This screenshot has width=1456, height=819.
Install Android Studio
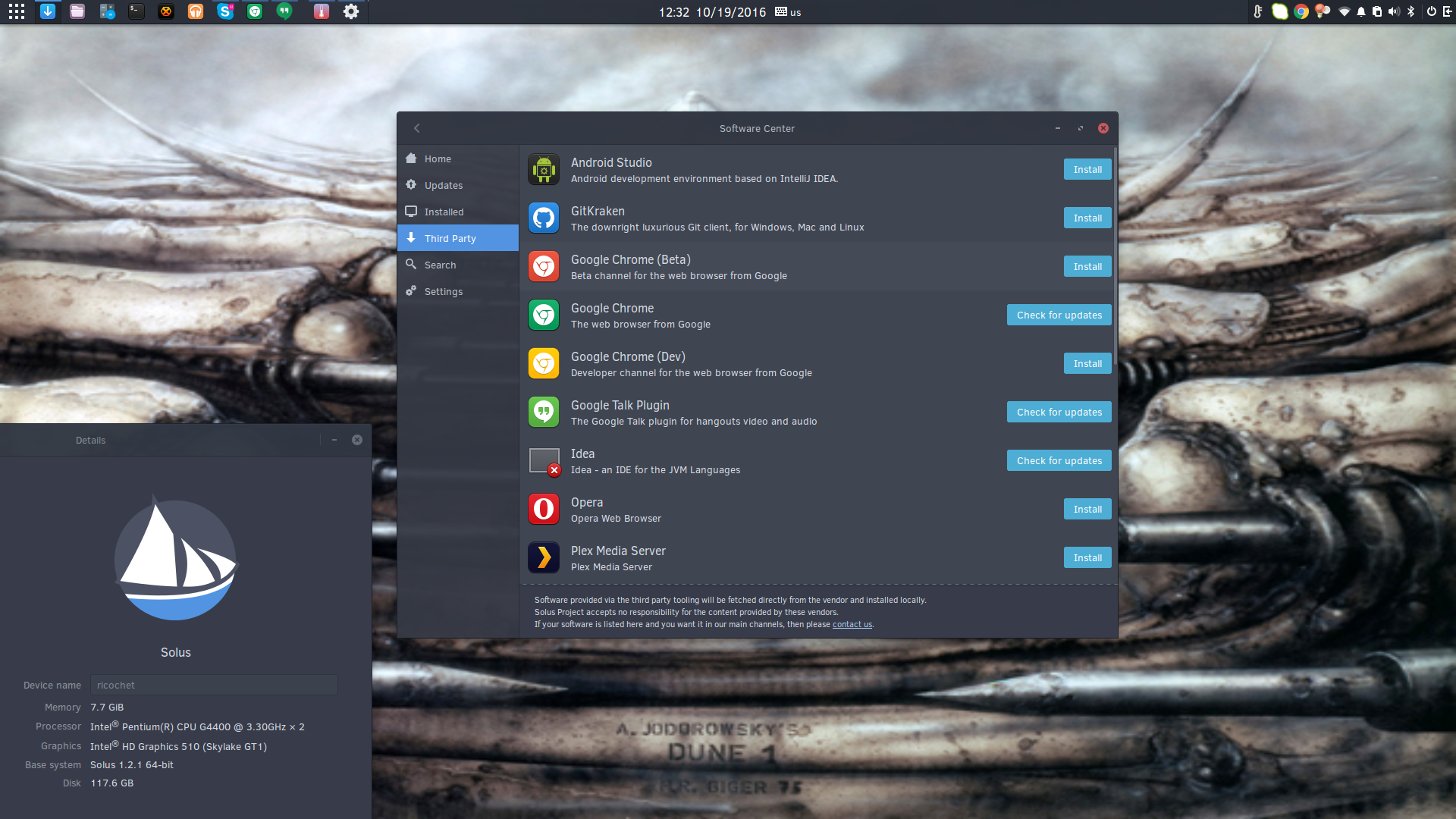(1087, 170)
